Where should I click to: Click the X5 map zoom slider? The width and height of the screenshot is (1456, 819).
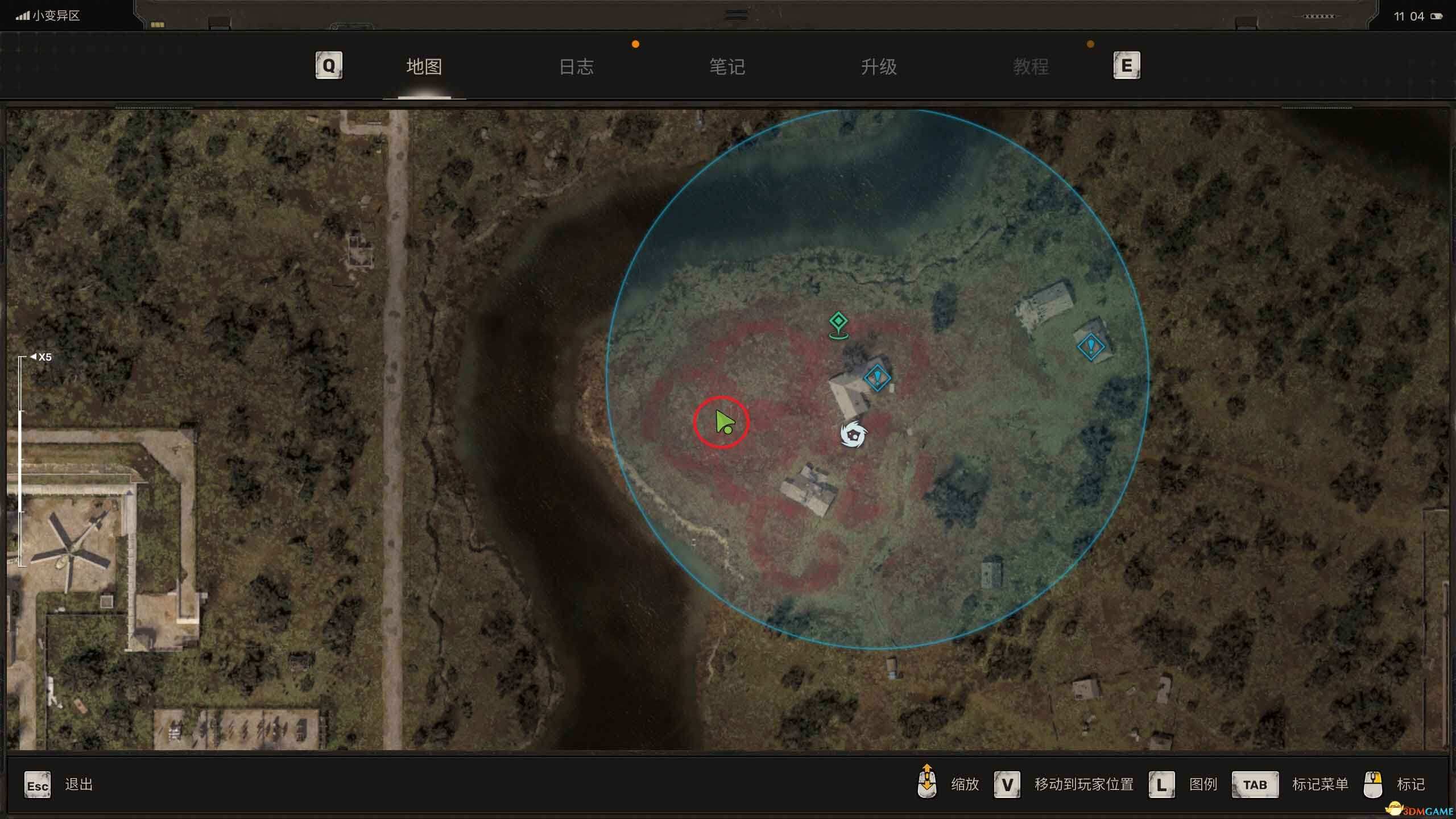click(x=22, y=461)
